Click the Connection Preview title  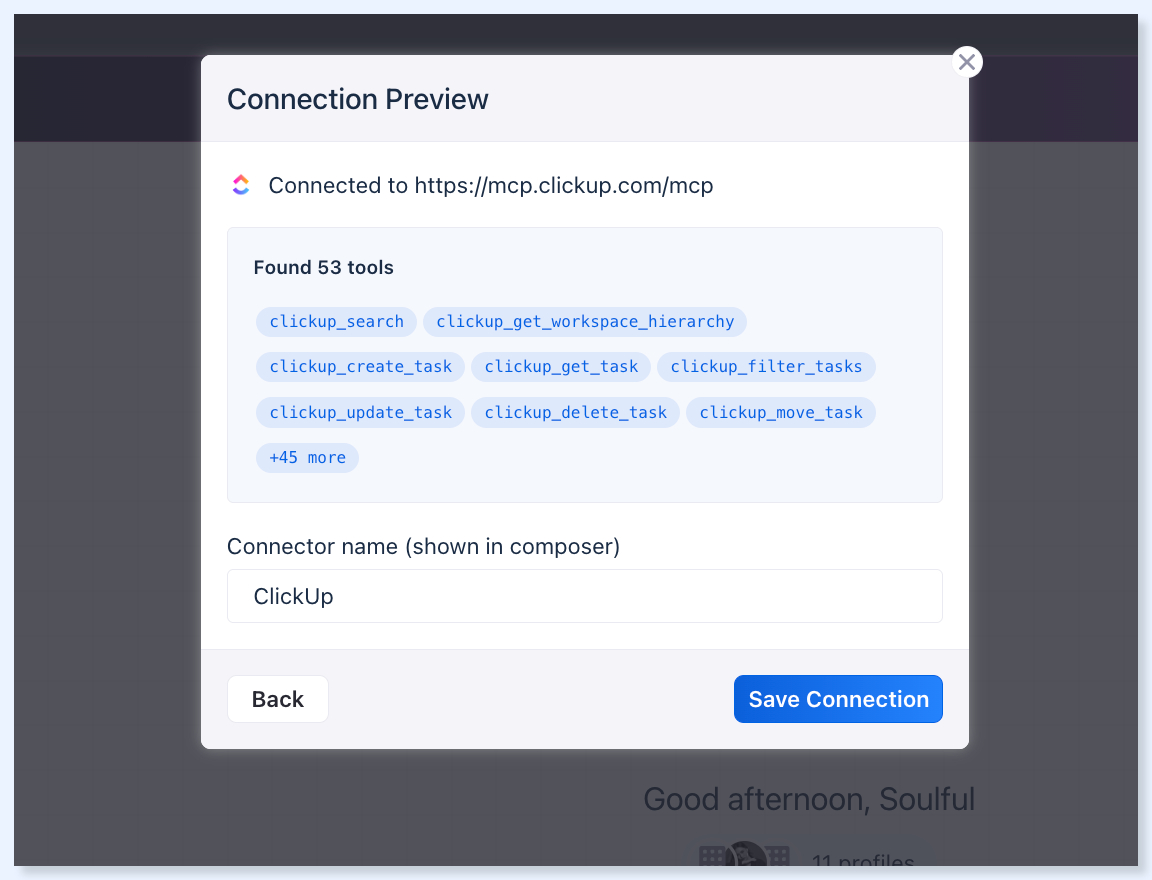point(358,99)
